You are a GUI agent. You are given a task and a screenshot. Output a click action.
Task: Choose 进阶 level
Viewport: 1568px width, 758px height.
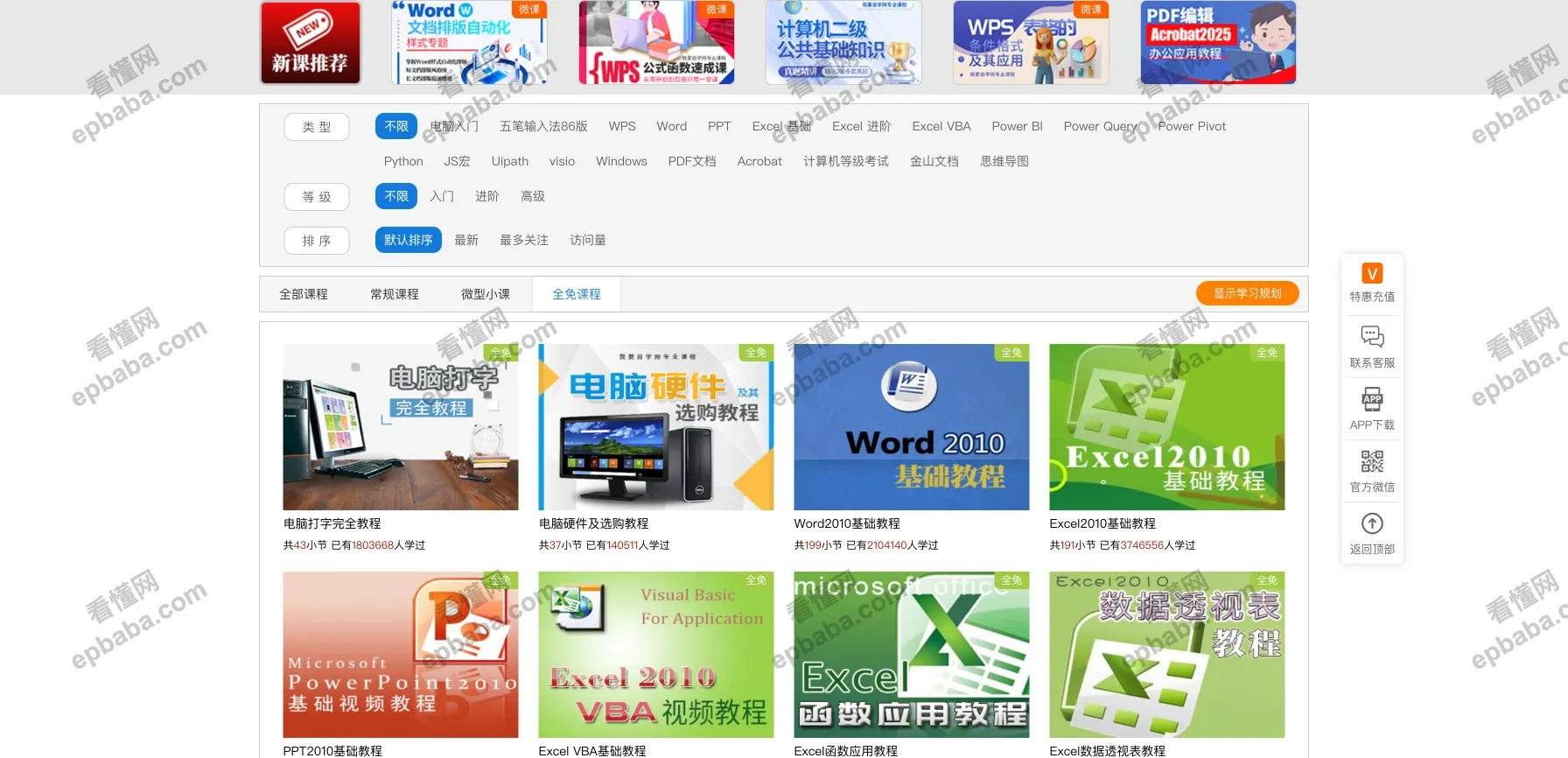(487, 196)
